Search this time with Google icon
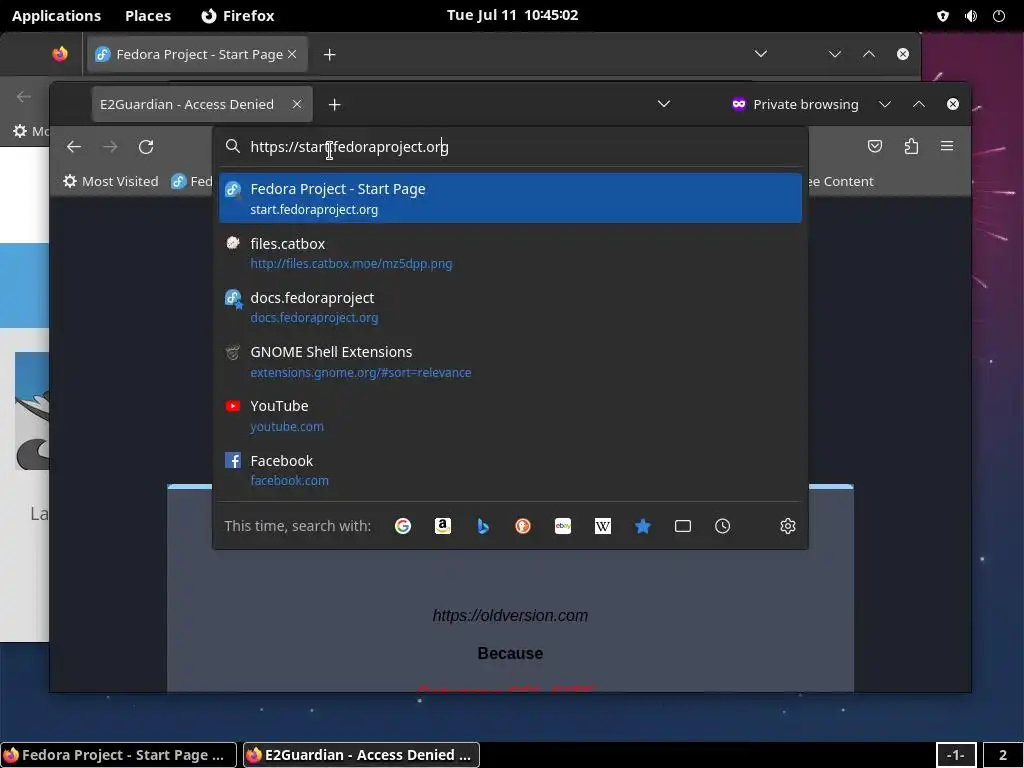Screen dimensions: 1024x768 point(403,526)
